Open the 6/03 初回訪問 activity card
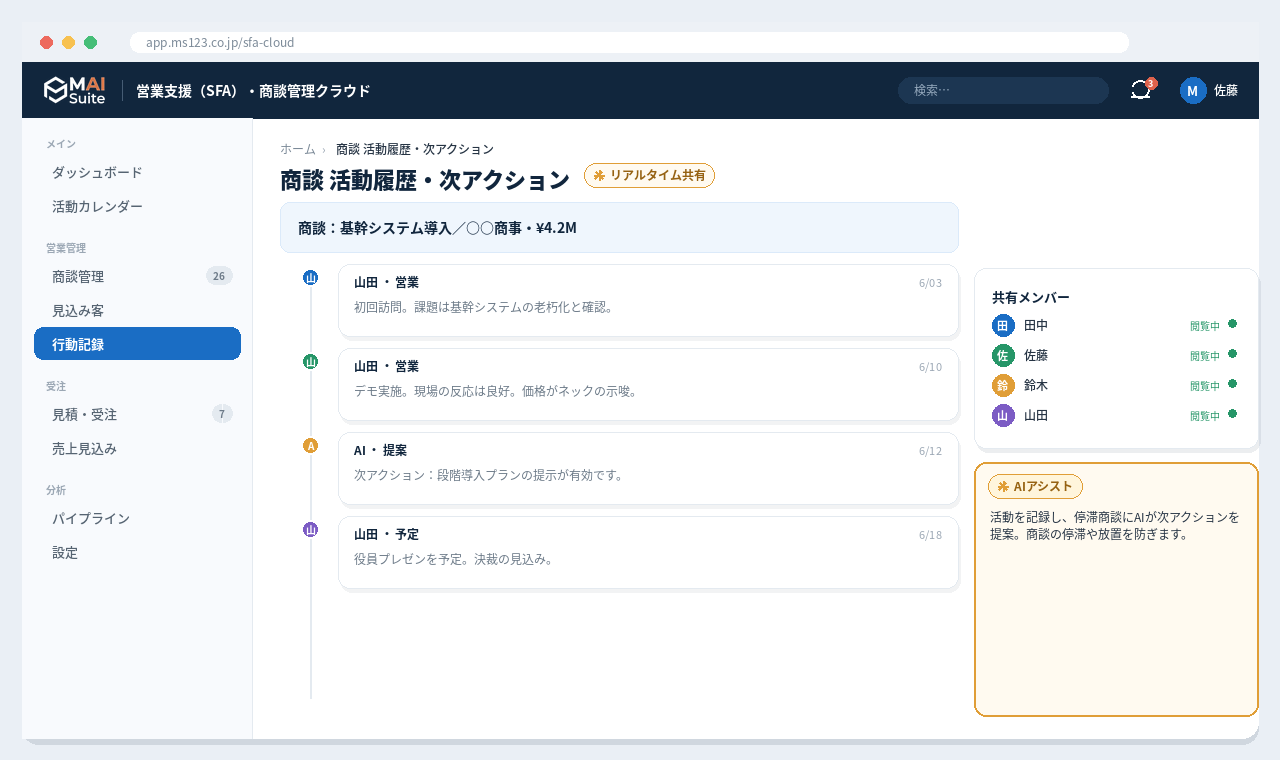 tap(648, 300)
